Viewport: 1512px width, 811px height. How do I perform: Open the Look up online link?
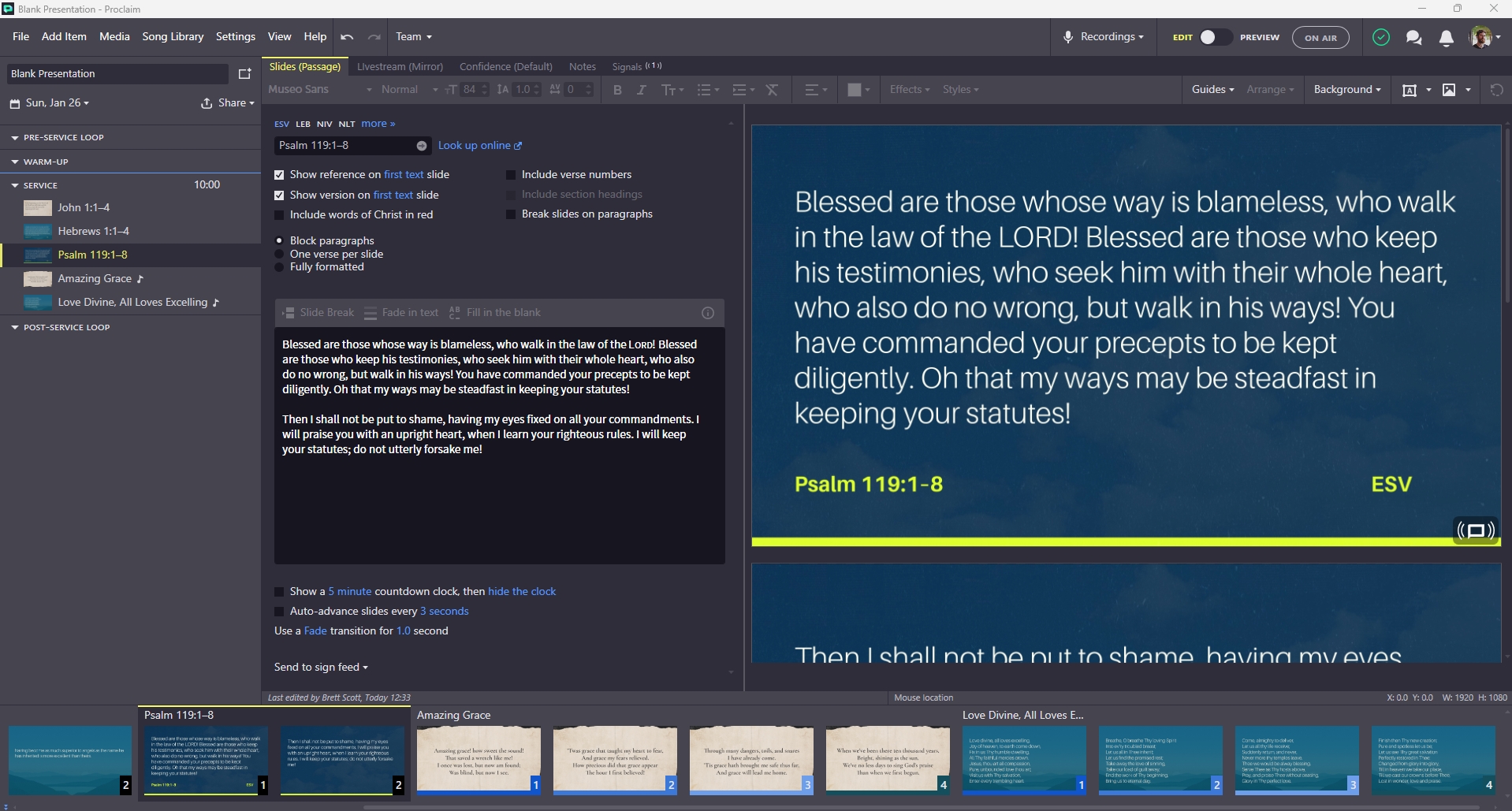click(479, 146)
